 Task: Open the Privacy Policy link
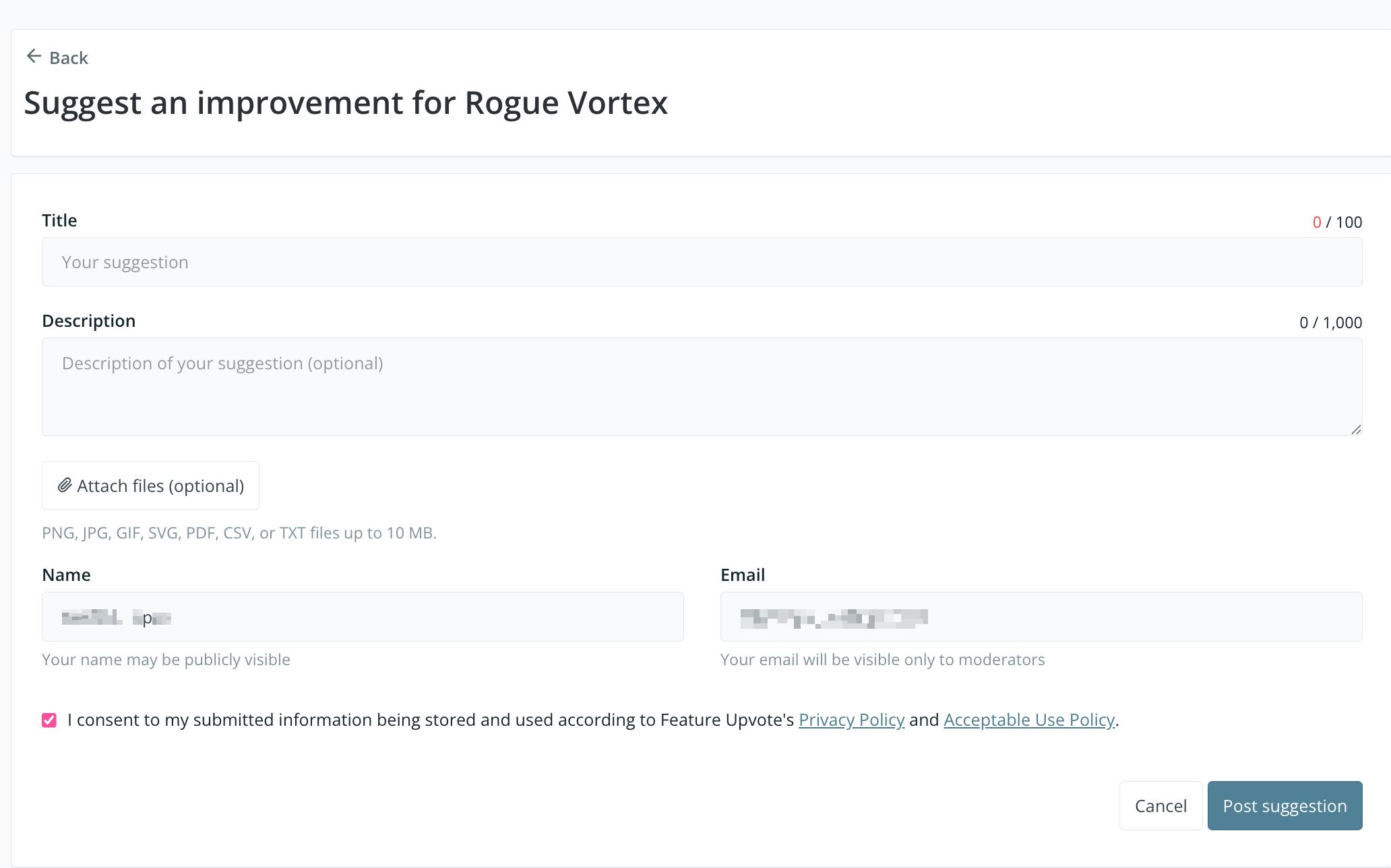pyautogui.click(x=851, y=720)
